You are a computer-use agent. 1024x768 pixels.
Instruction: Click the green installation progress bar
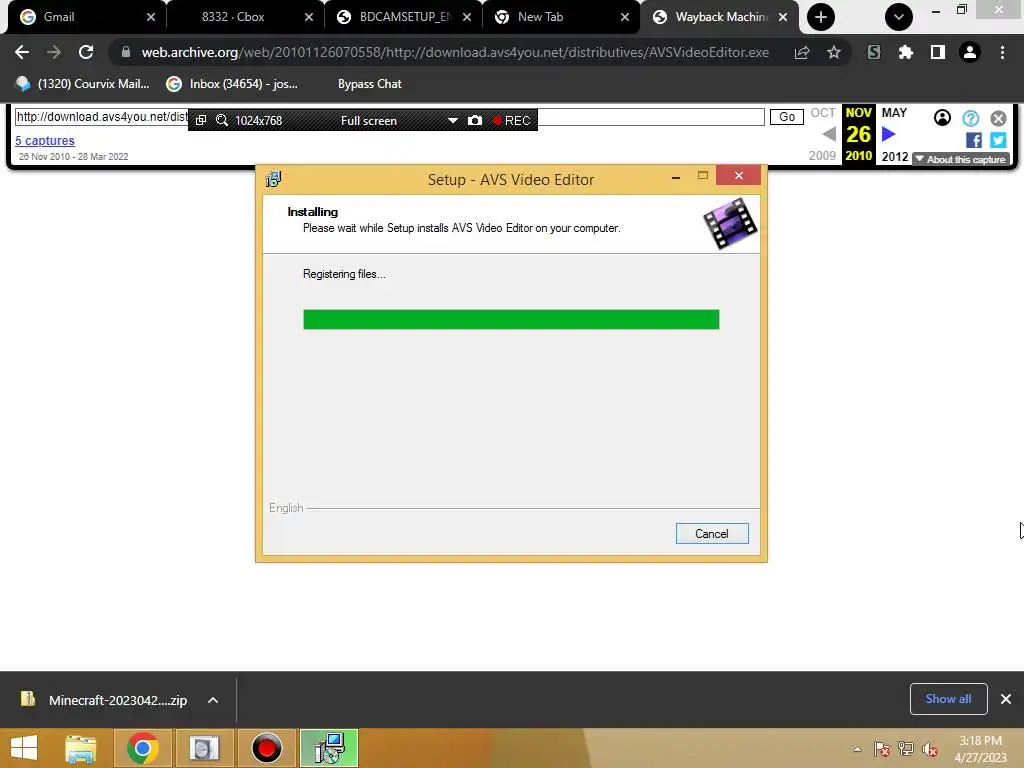click(511, 319)
